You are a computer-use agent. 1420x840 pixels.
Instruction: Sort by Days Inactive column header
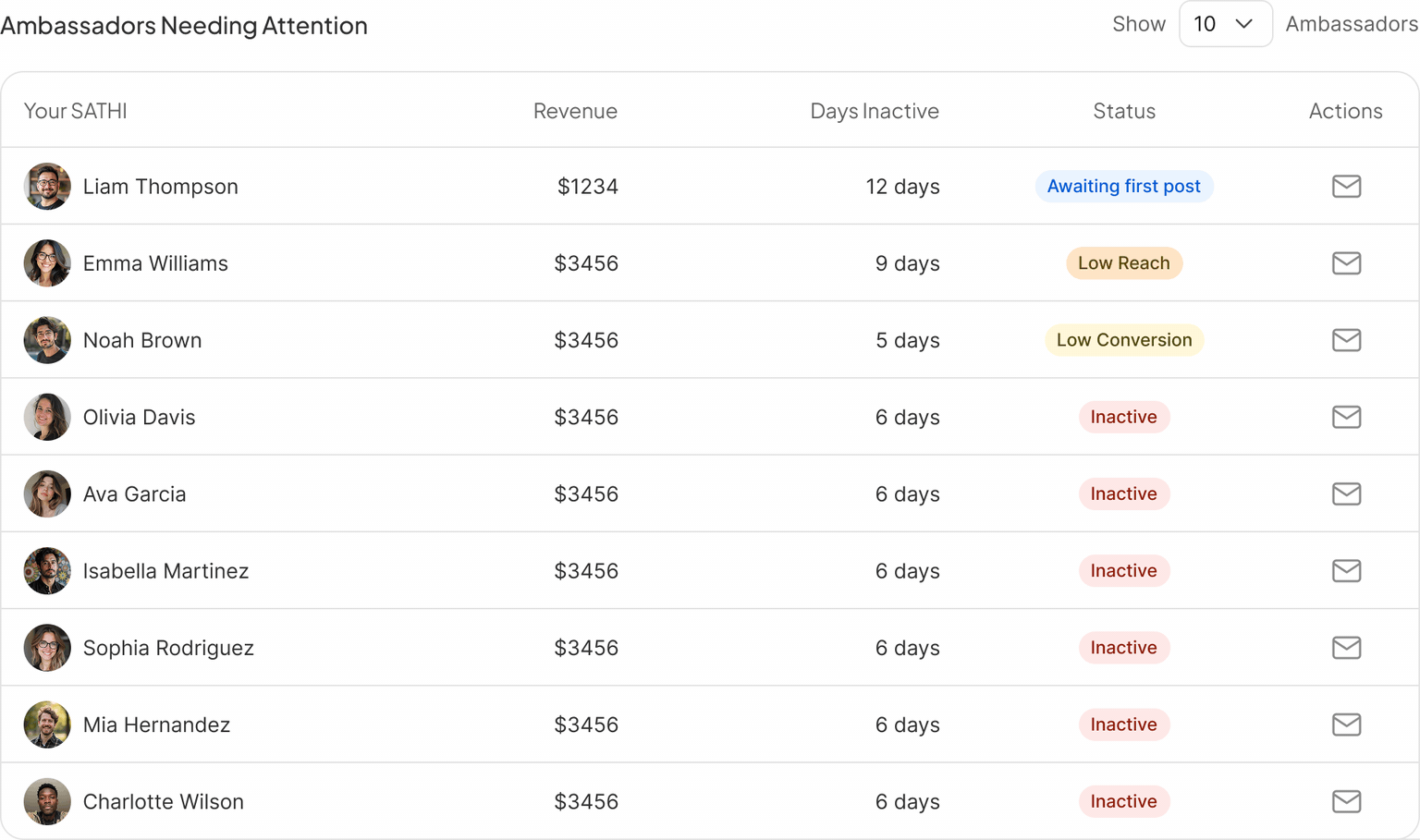(x=875, y=111)
